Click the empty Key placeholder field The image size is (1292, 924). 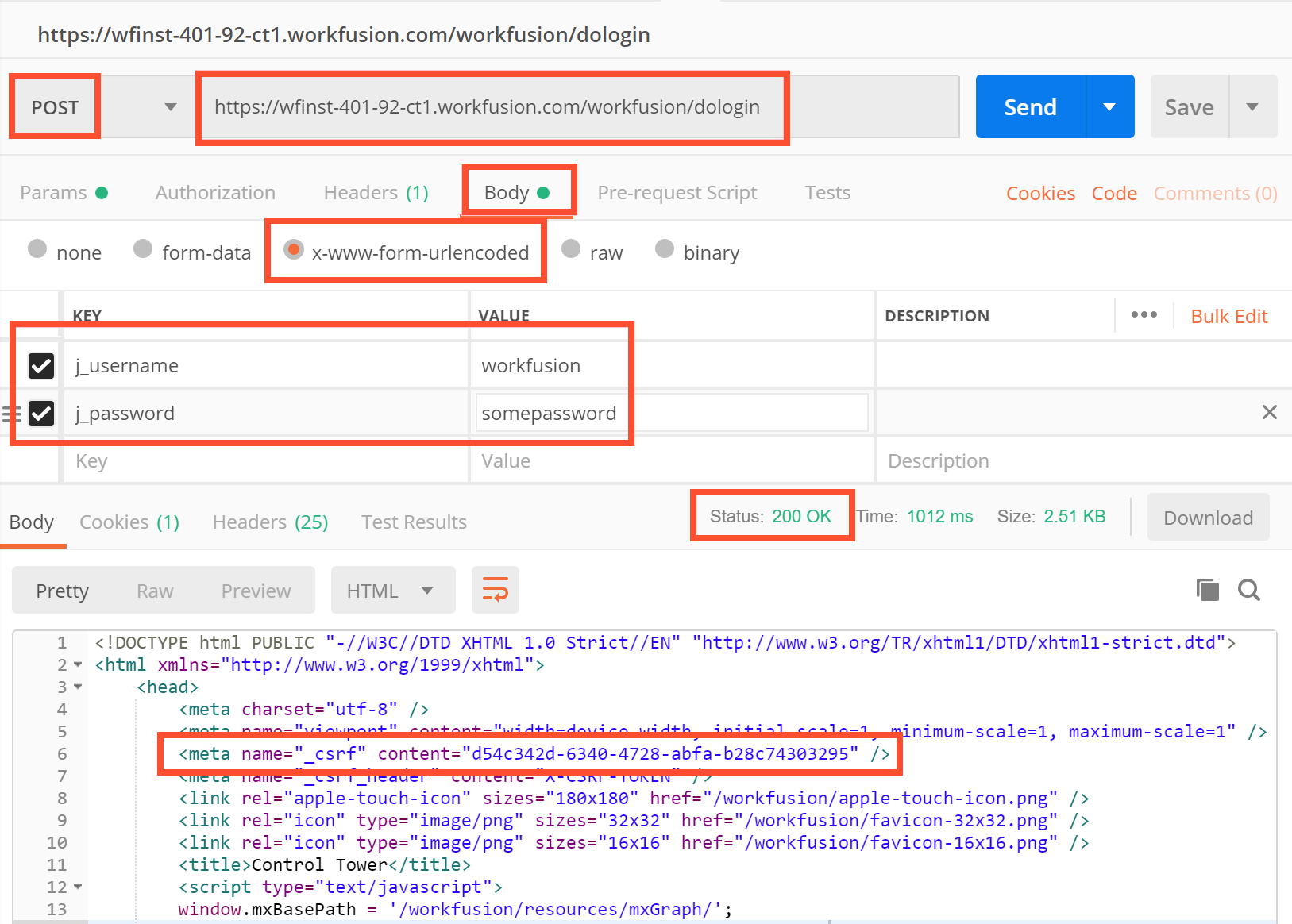coord(266,460)
